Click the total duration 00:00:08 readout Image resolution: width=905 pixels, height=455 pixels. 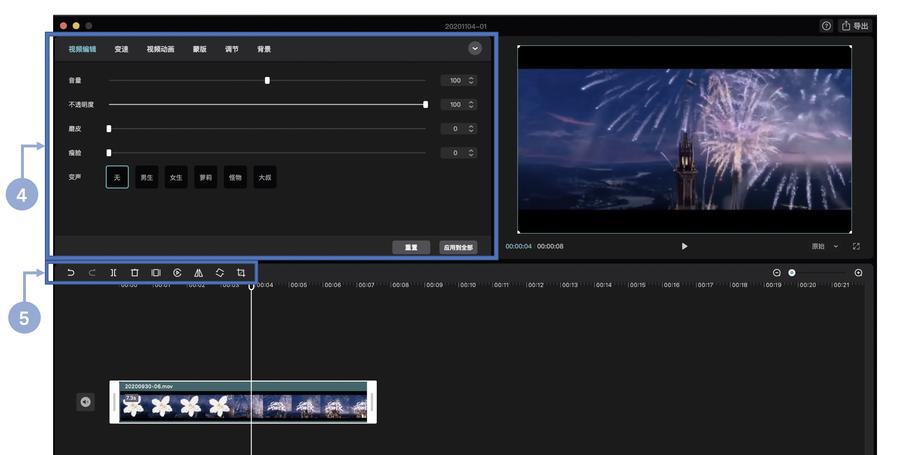tap(550, 246)
